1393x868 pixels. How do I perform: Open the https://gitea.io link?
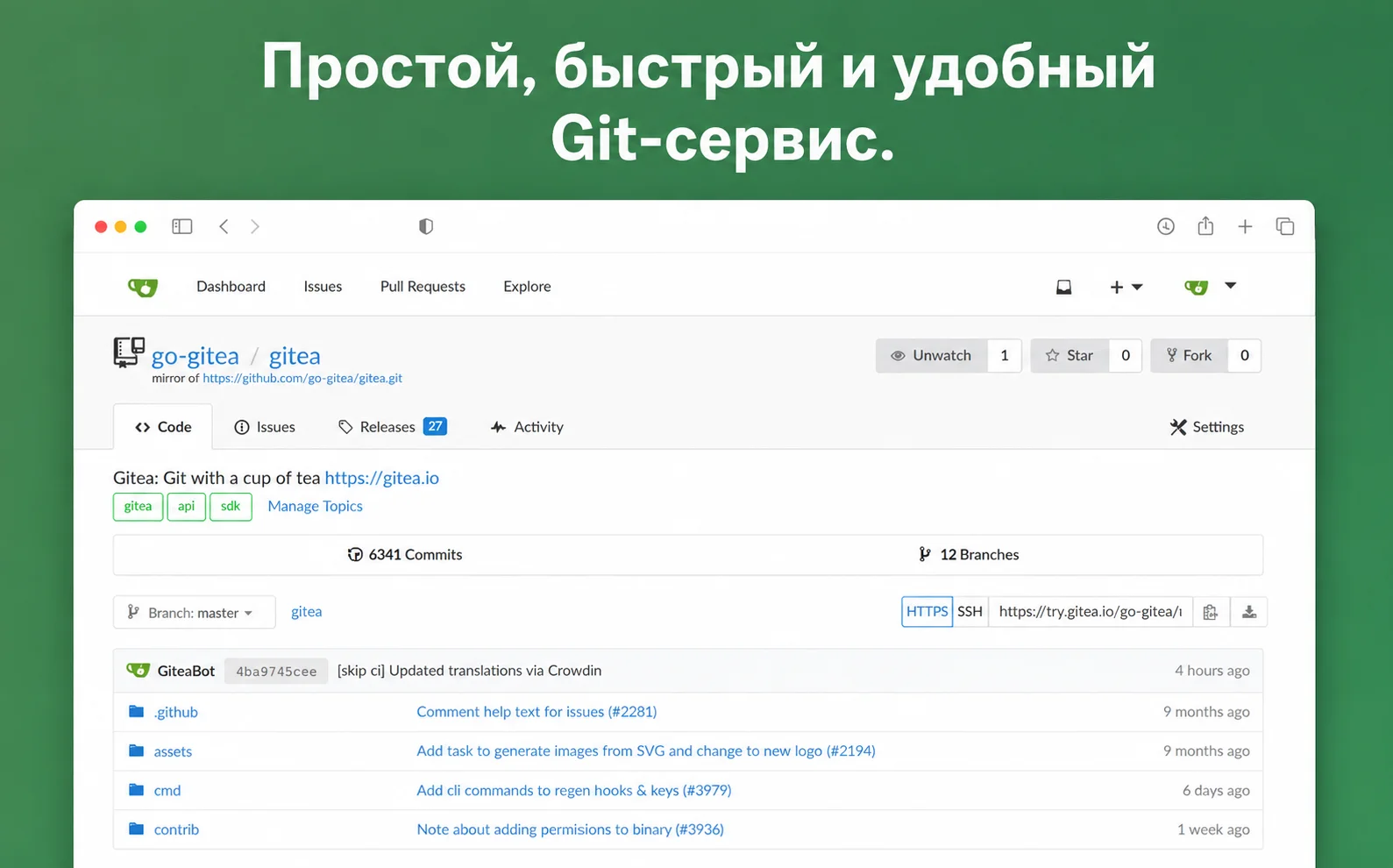382,478
